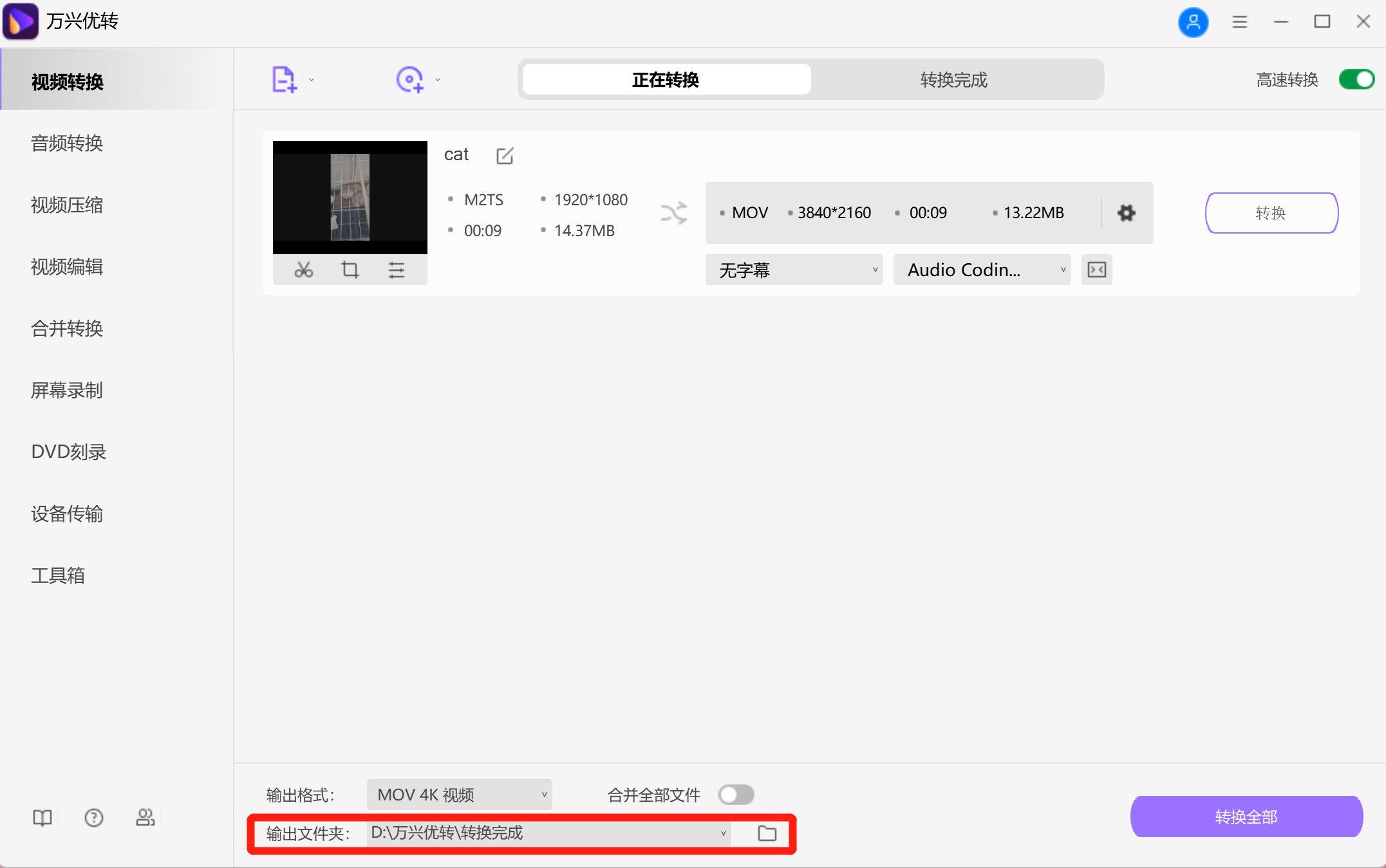Open output settings via the gear icon

pyautogui.click(x=1126, y=212)
